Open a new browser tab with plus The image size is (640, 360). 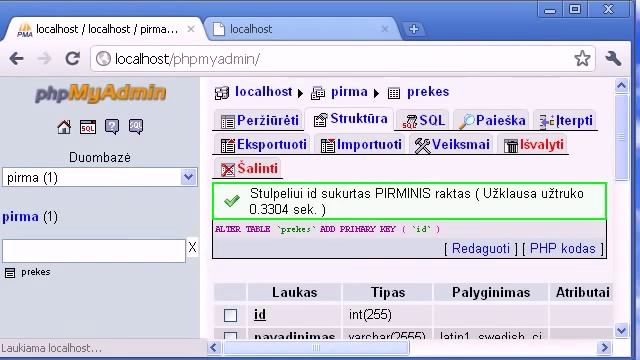point(414,29)
